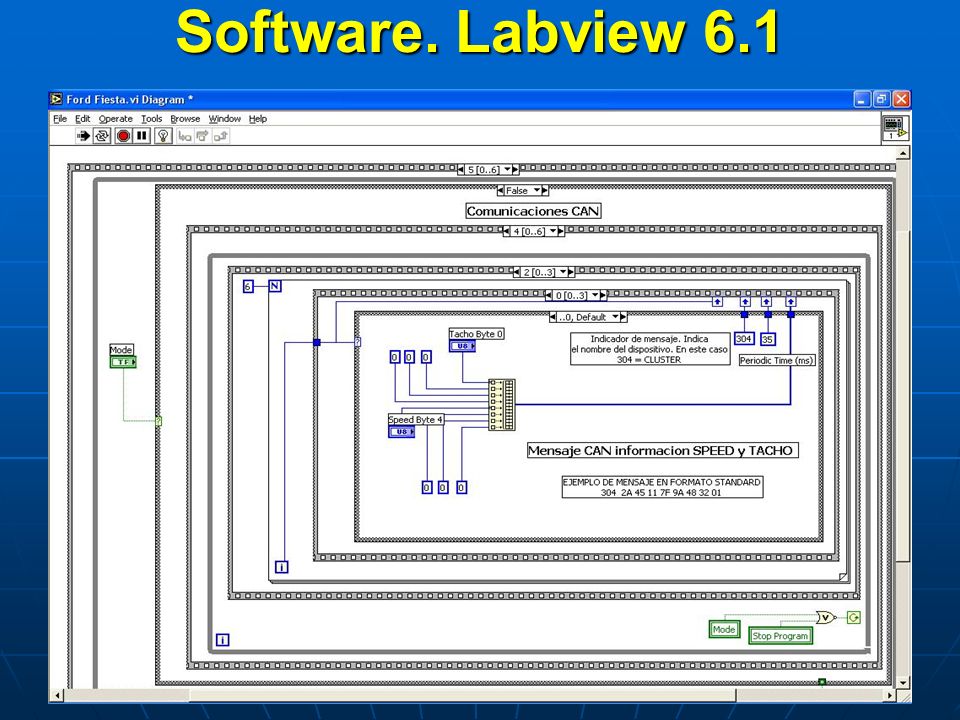Select the For Loop count terminal N
960x720 pixels.
275,286
